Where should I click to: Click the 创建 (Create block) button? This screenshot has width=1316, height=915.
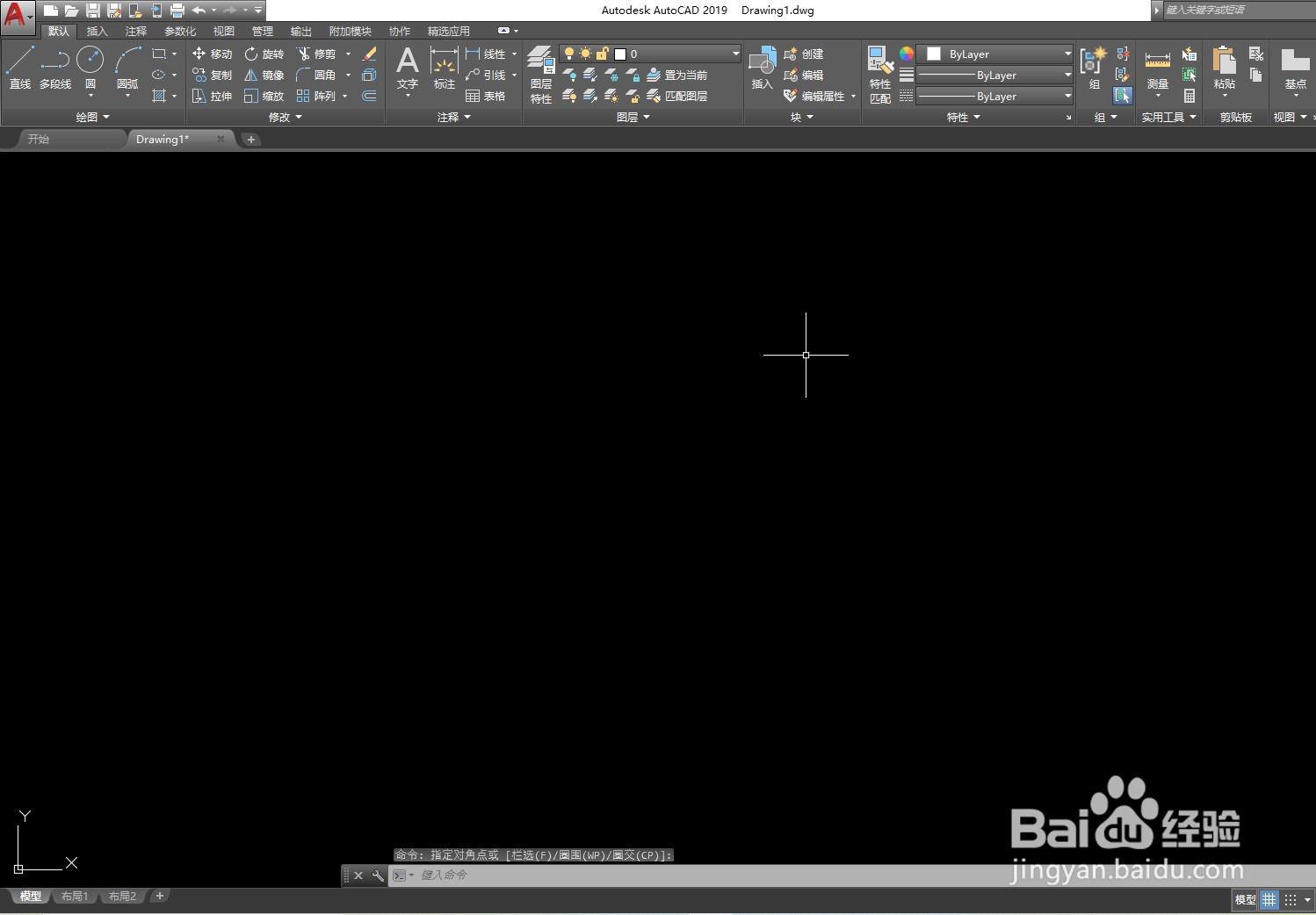click(804, 54)
